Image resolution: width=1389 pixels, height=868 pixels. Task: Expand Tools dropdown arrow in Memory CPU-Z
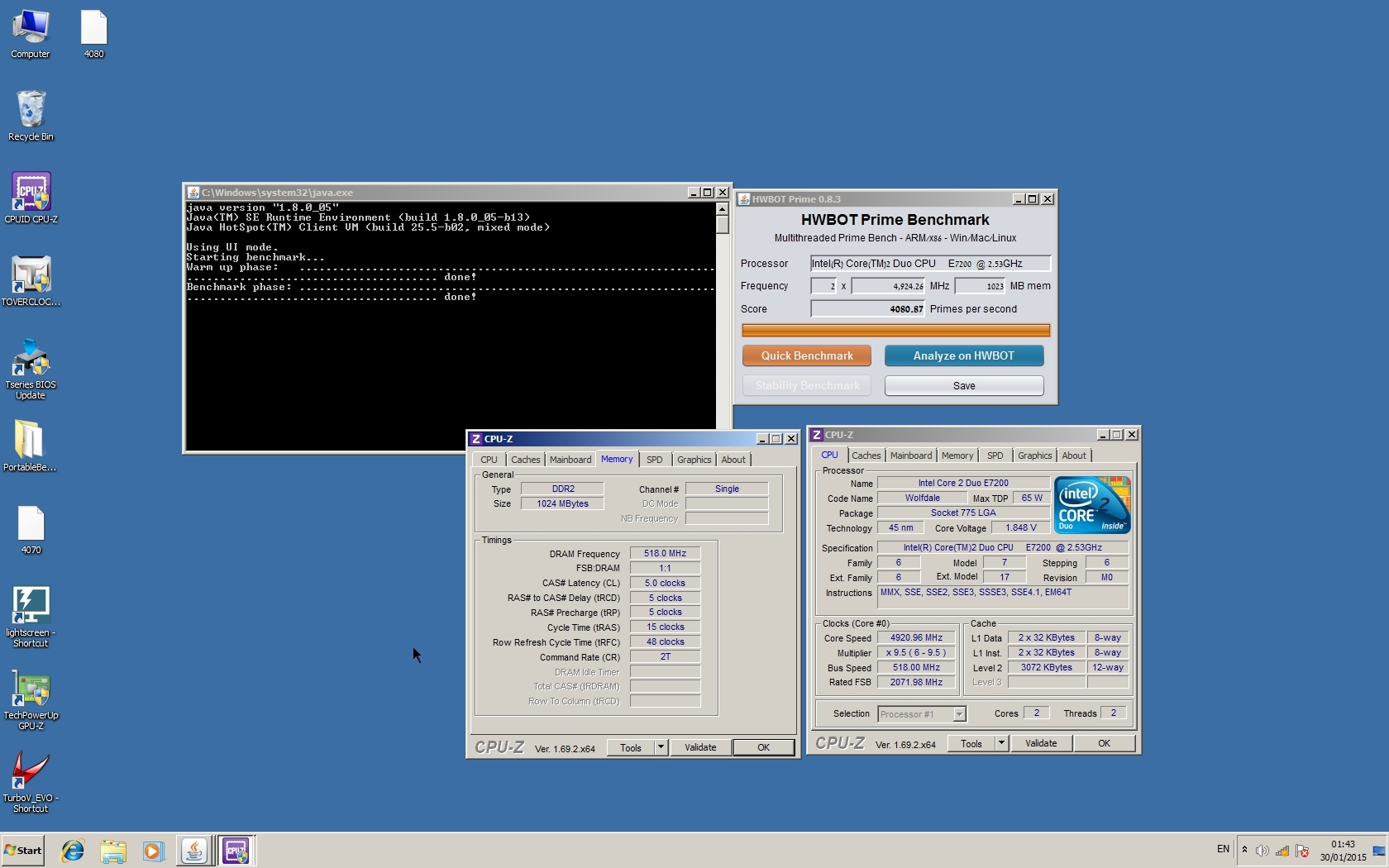click(x=661, y=747)
